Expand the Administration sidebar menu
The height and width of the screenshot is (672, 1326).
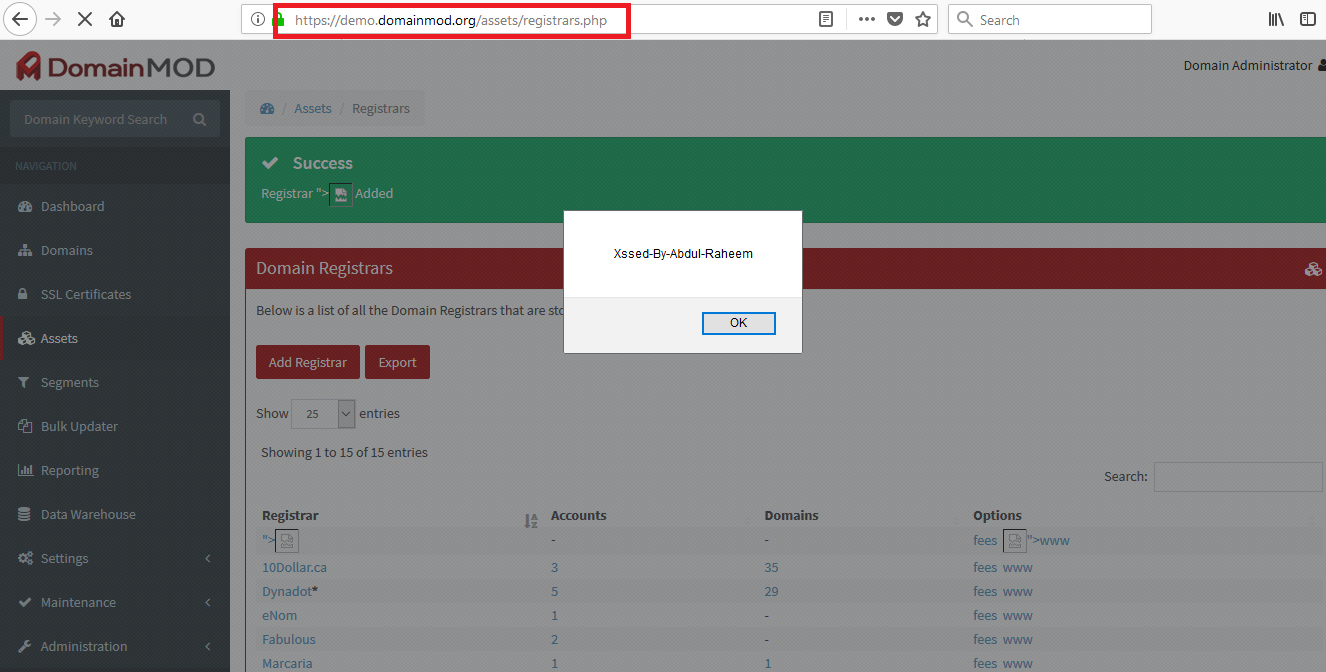click(115, 646)
